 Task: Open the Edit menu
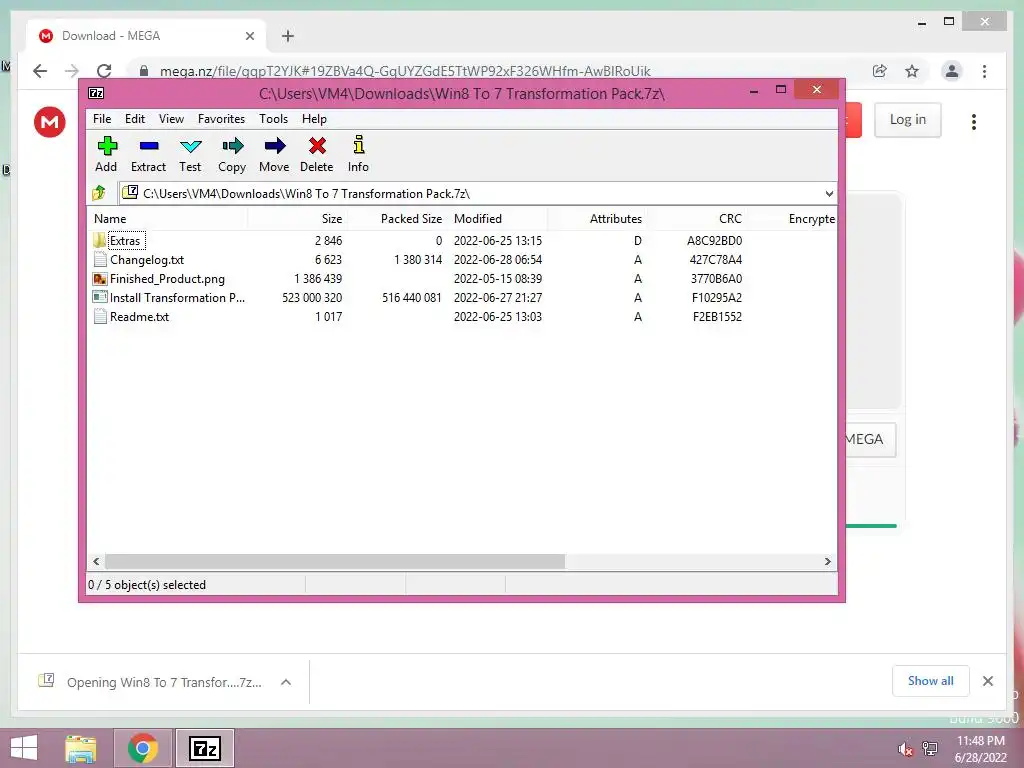click(x=135, y=119)
